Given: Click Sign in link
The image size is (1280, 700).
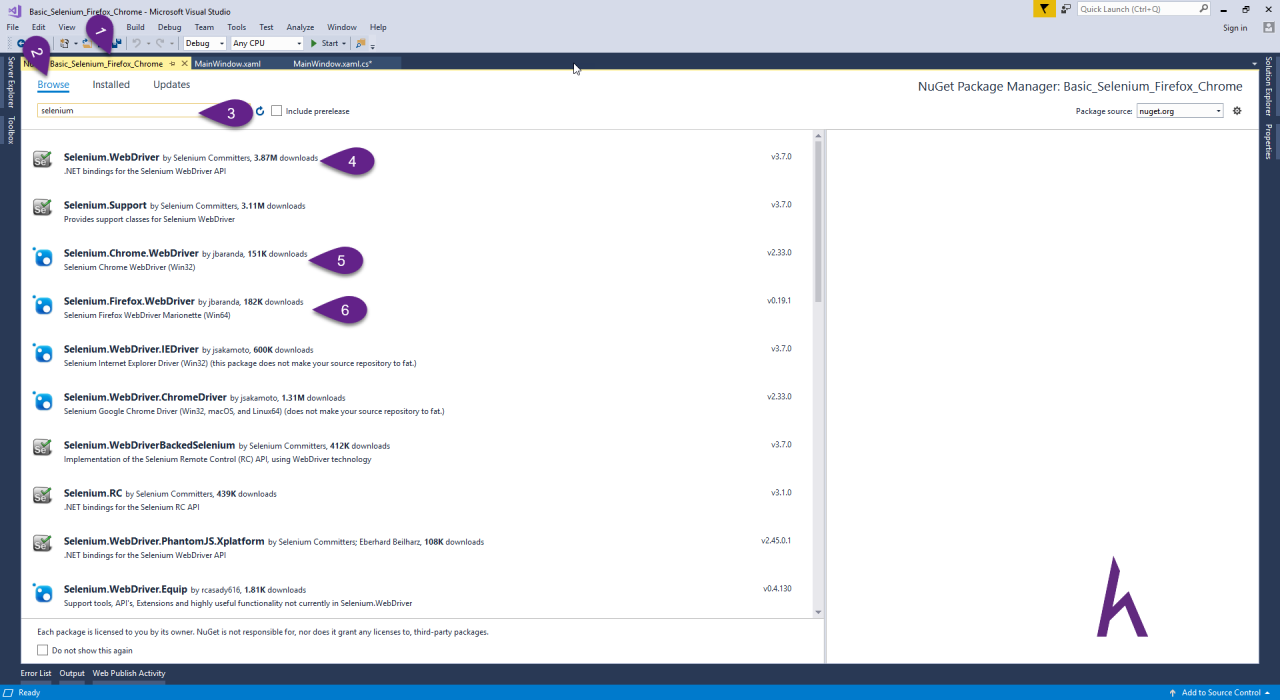Looking at the screenshot, I should [x=1235, y=28].
